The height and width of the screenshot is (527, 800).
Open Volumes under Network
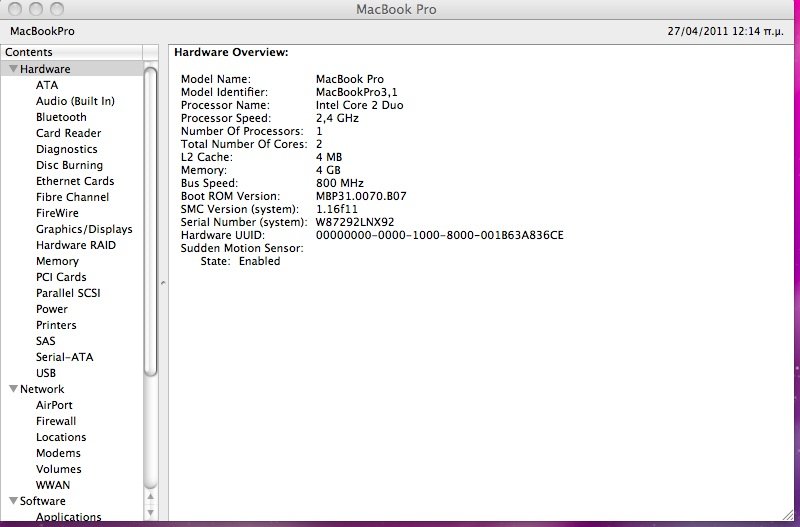(59, 469)
